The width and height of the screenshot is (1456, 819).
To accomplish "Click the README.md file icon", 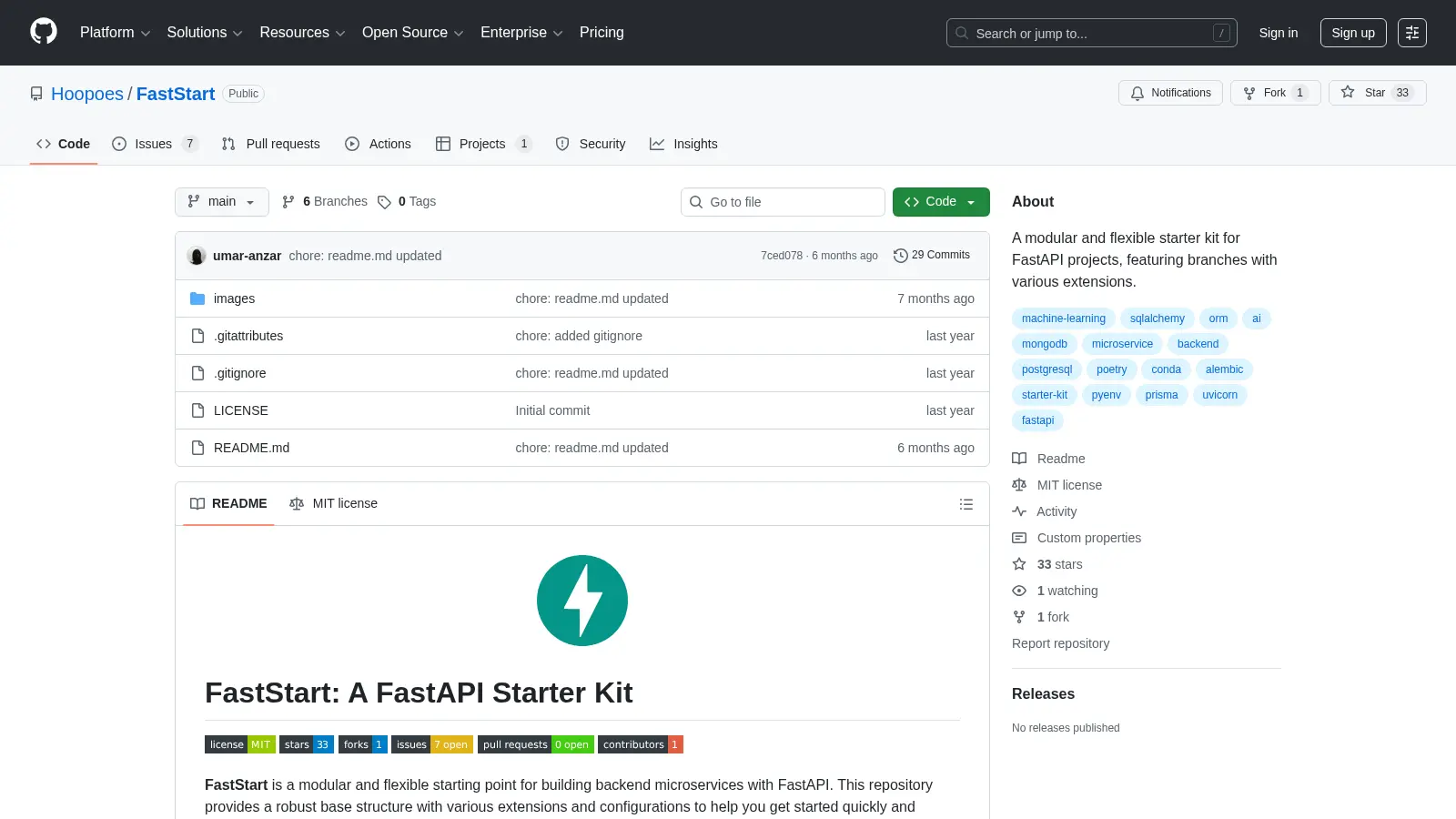I will tap(197, 448).
